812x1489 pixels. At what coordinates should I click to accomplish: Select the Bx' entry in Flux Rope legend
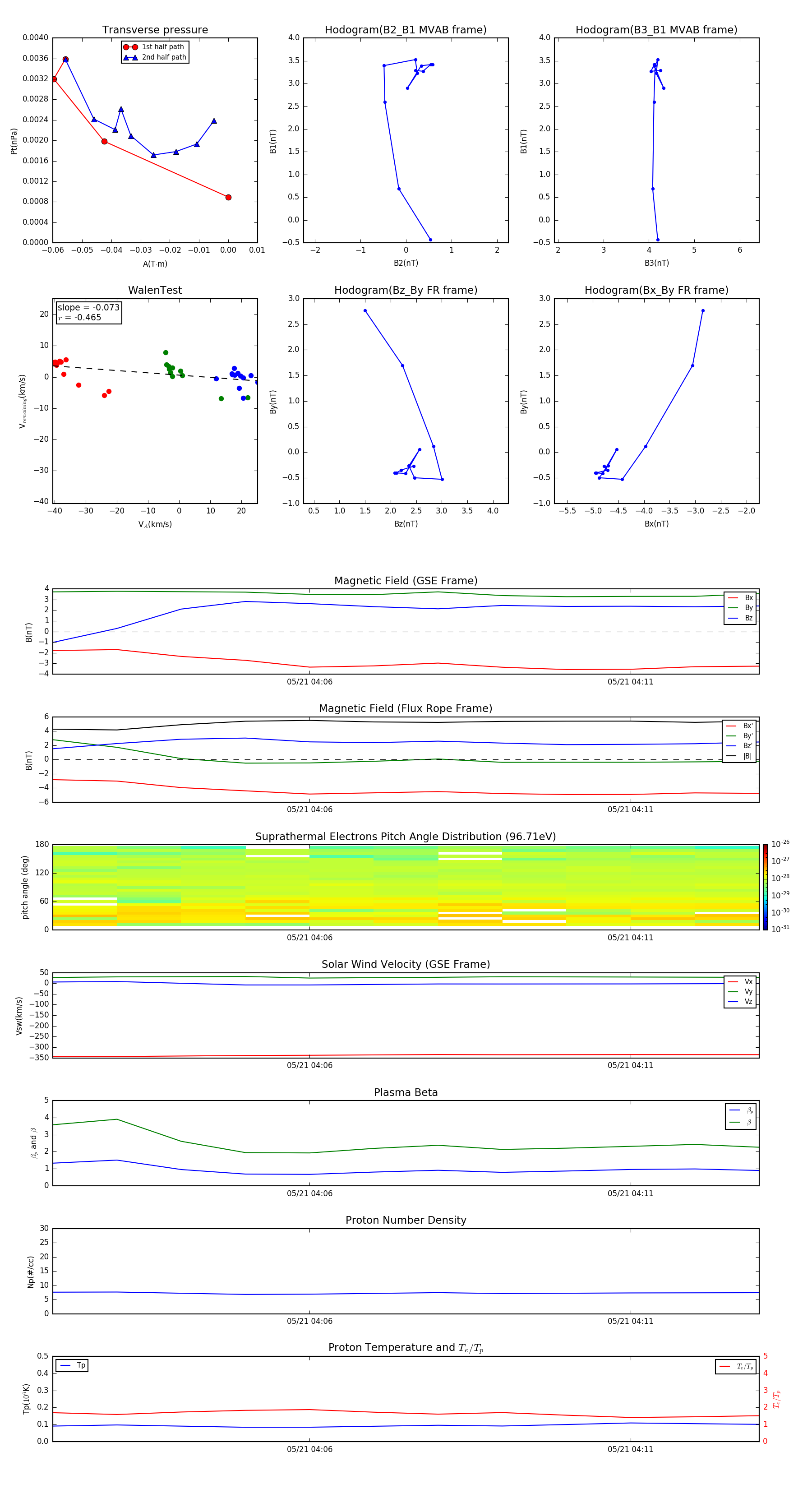point(740,726)
